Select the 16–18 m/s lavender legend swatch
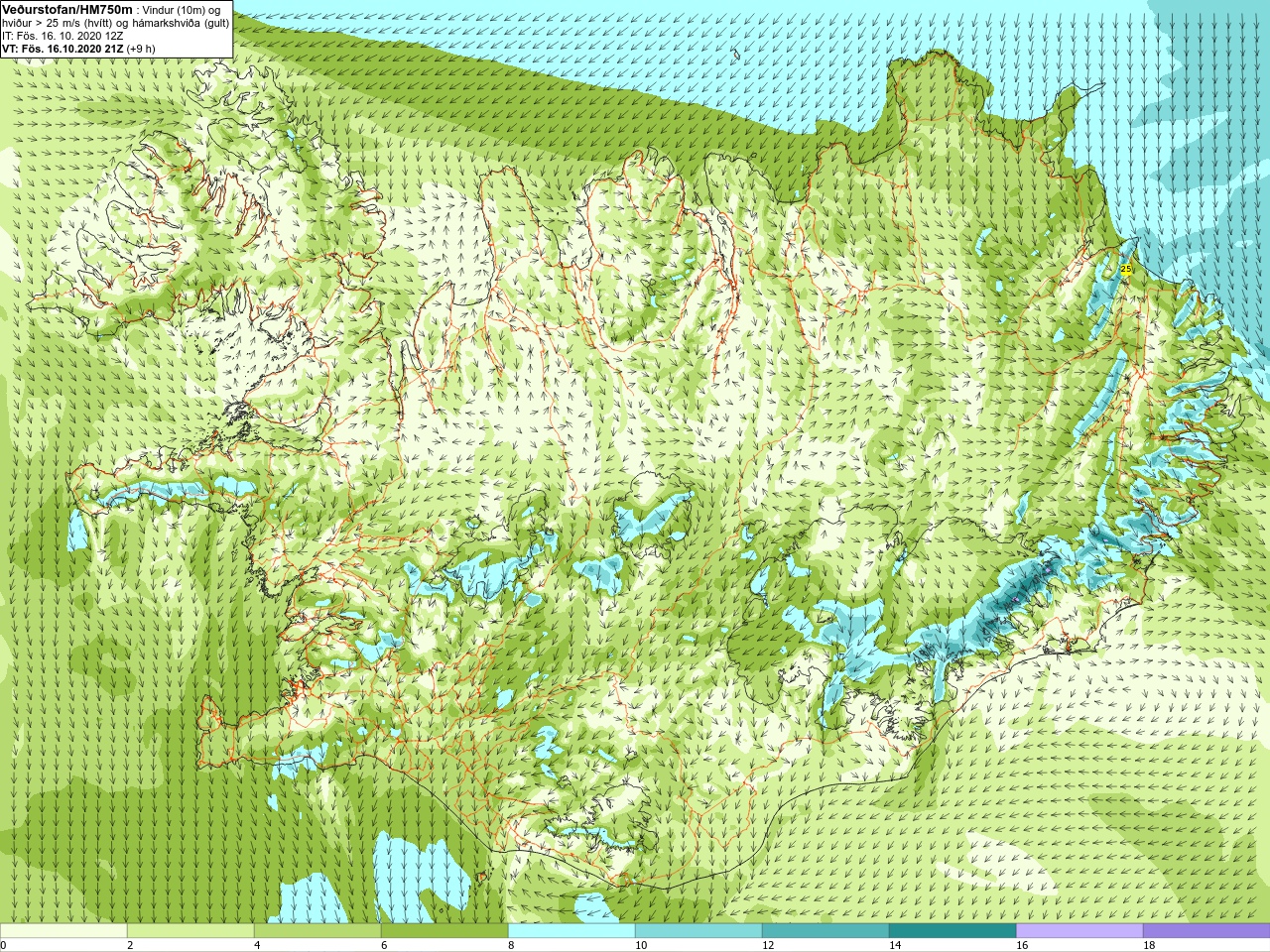Image resolution: width=1270 pixels, height=952 pixels. pyautogui.click(x=1079, y=931)
